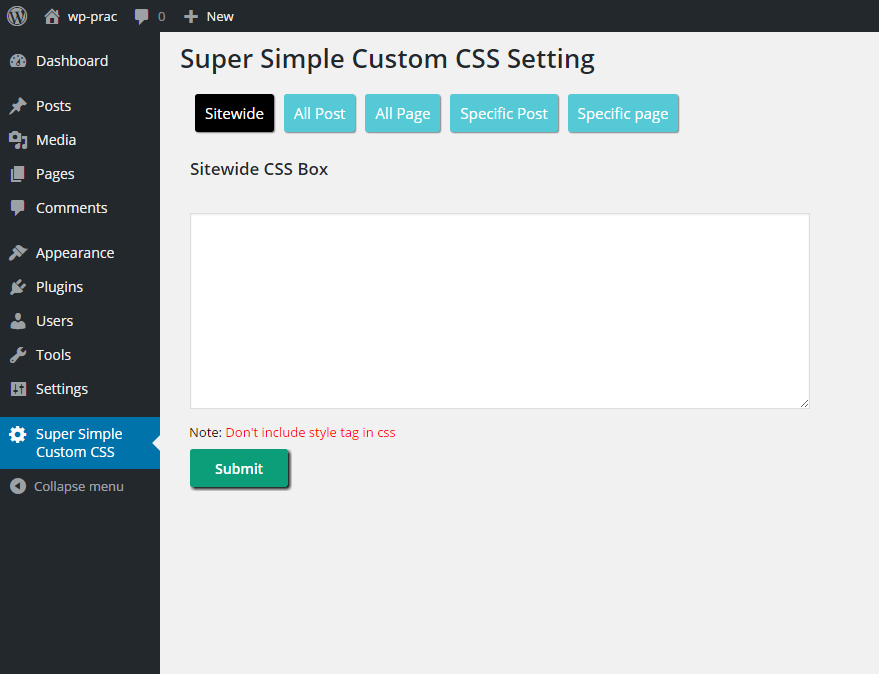Viewport: 879px width, 674px height.
Task: Click the Collapse menu label
Action: [x=78, y=487]
